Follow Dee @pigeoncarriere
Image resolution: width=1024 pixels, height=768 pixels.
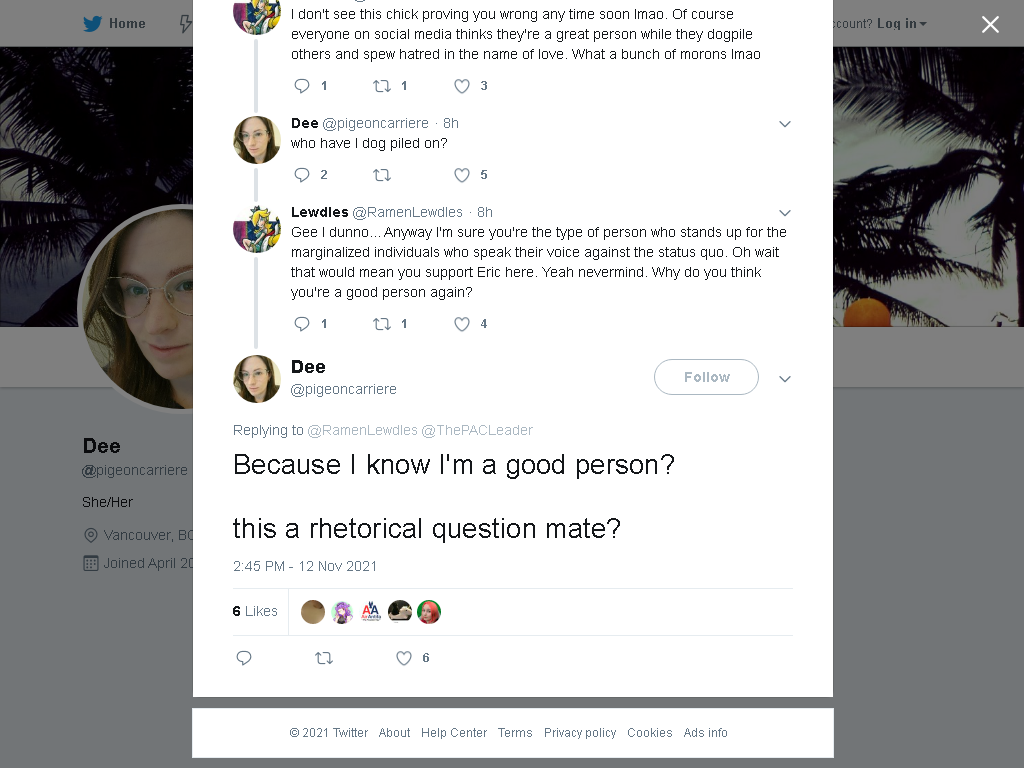coord(707,377)
